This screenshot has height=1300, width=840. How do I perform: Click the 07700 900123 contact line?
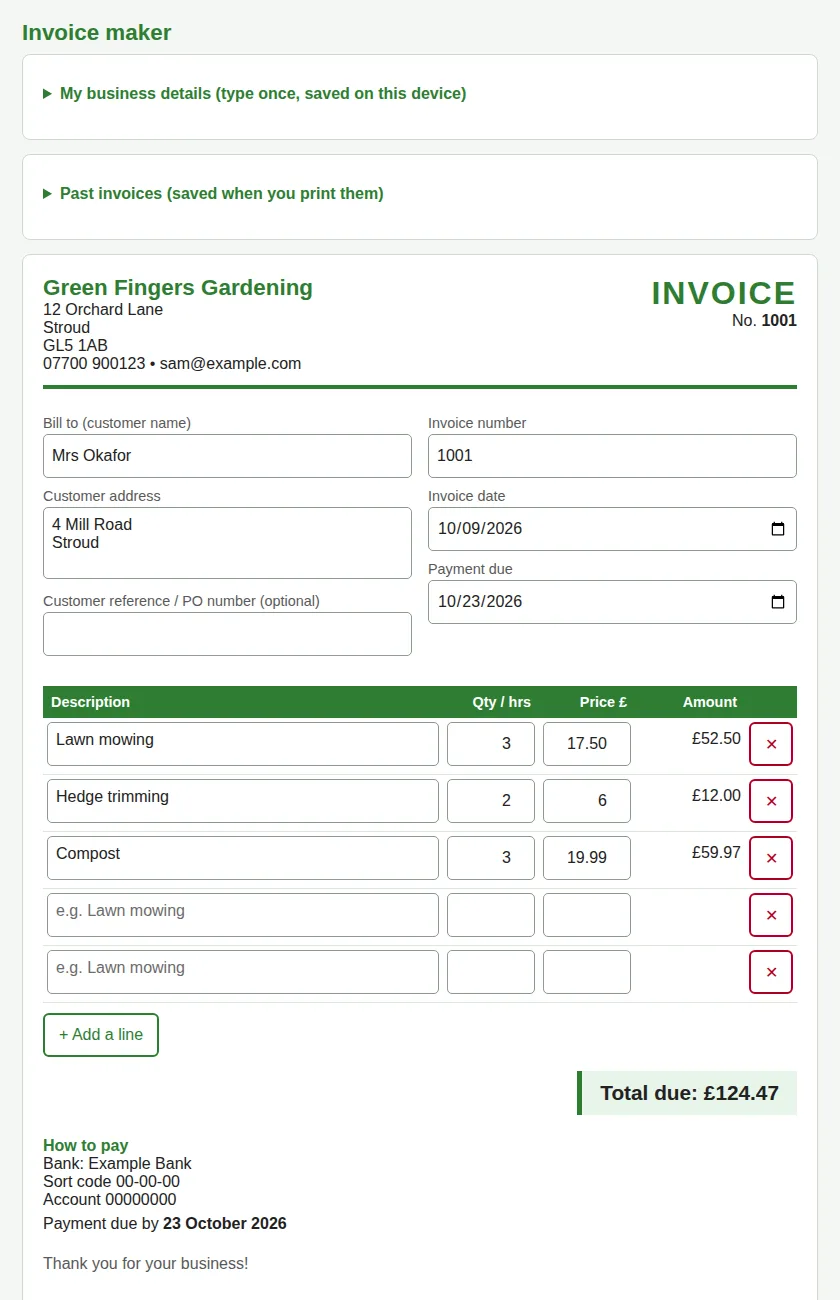[172, 364]
